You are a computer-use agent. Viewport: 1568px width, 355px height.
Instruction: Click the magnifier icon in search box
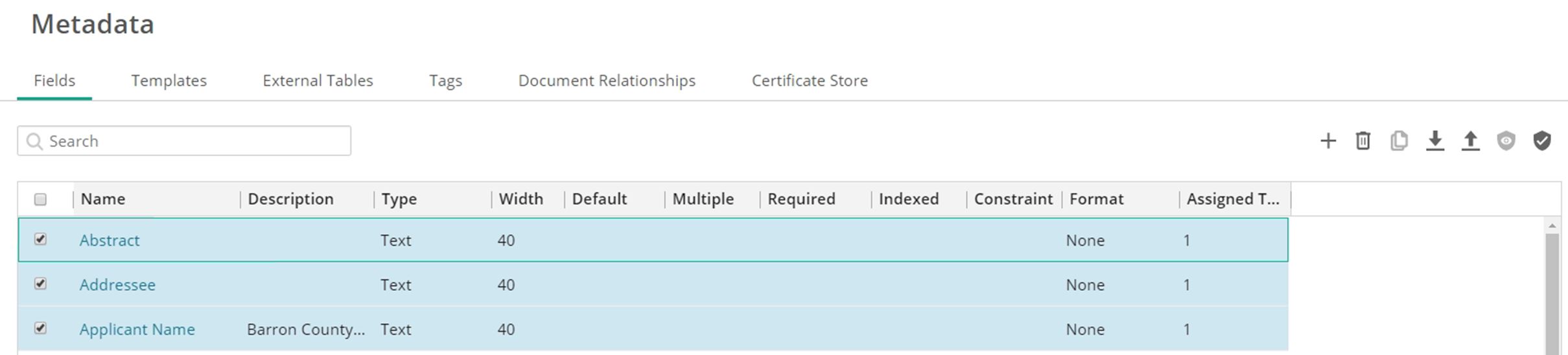(x=34, y=141)
